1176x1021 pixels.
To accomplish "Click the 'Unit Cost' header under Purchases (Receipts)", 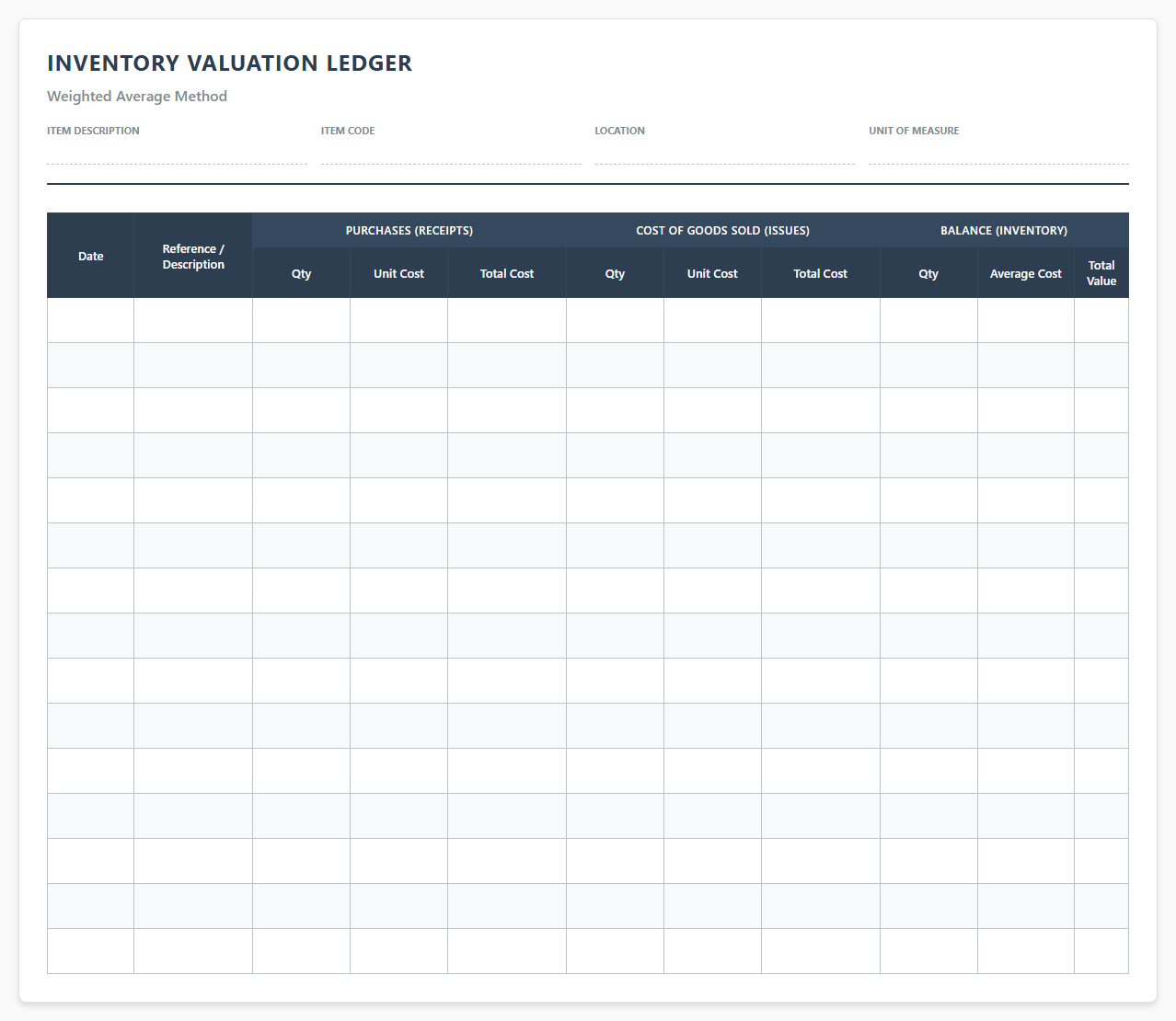I will 399,273.
